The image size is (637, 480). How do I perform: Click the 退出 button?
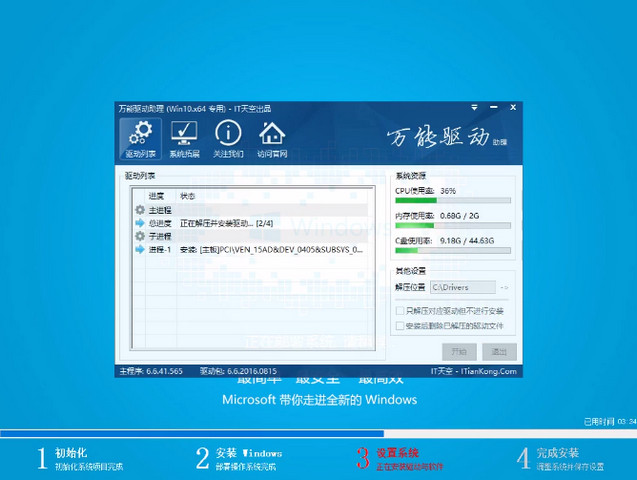tap(498, 351)
